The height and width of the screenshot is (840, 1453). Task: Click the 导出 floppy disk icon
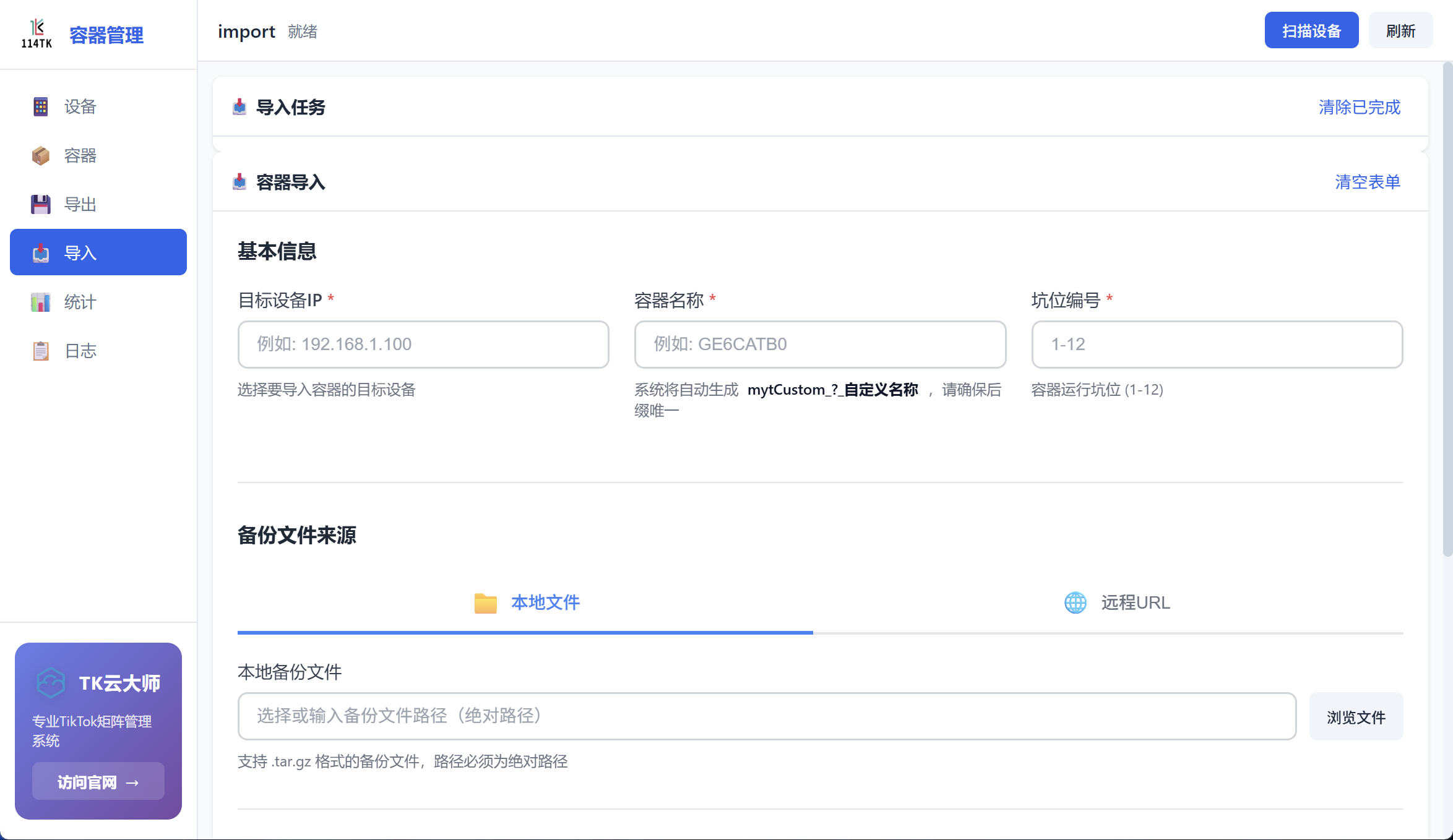41,204
